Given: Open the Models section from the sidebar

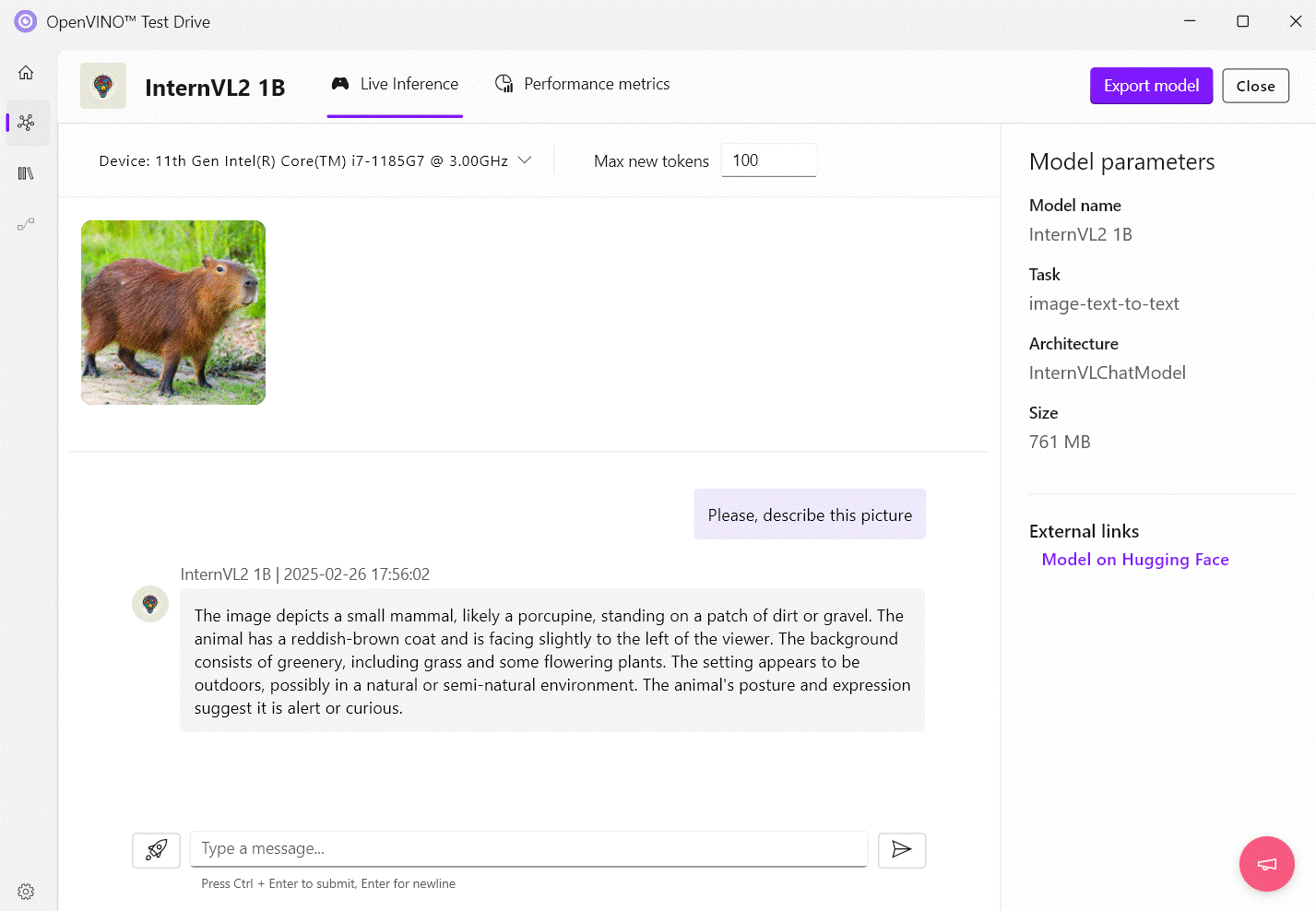Looking at the screenshot, I should 26,123.
